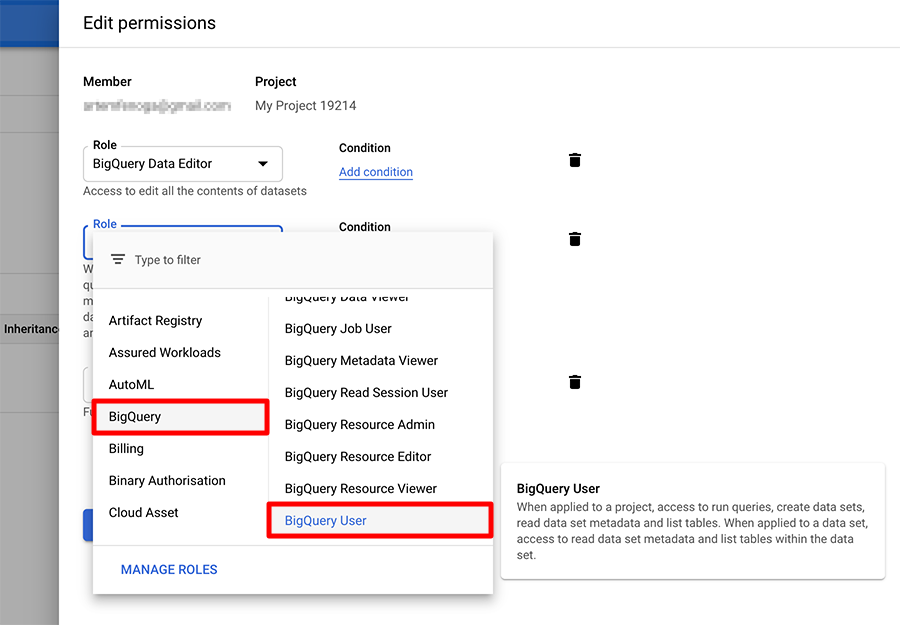Click the Edit permissions heading

pyautogui.click(x=149, y=23)
